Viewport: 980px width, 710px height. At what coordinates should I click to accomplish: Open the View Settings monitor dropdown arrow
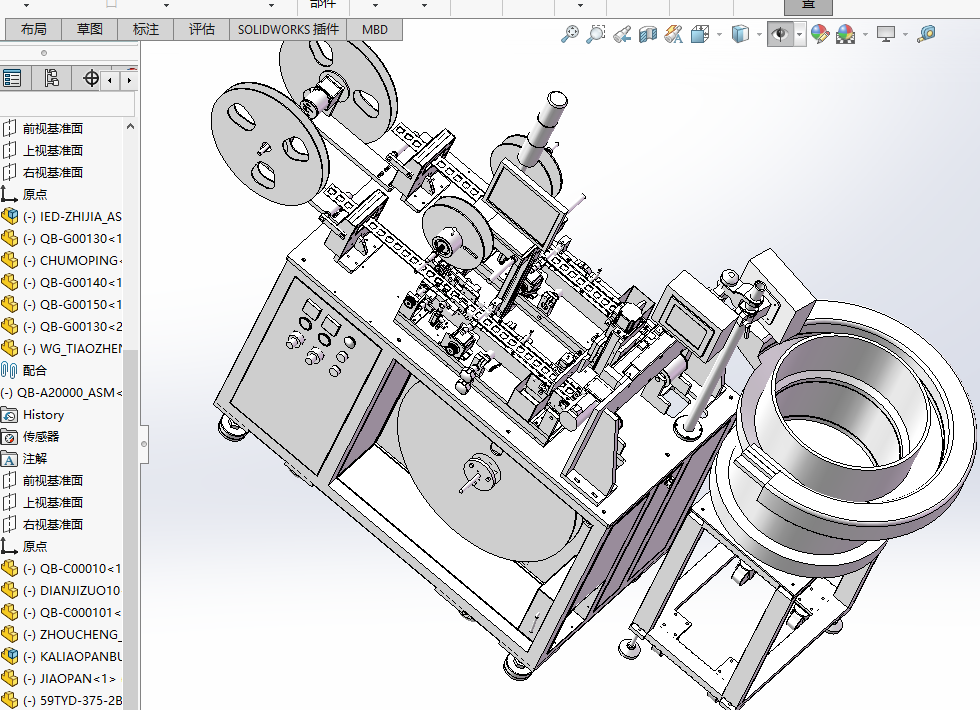coord(905,34)
